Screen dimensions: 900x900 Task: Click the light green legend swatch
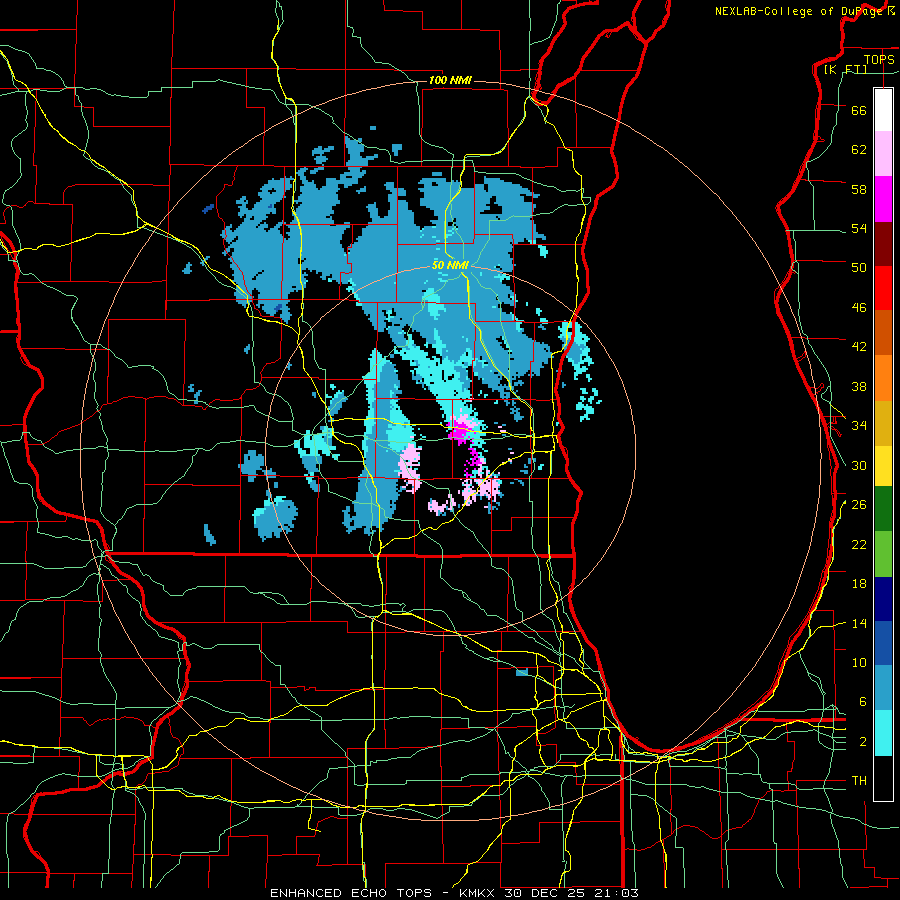pyautogui.click(x=883, y=554)
